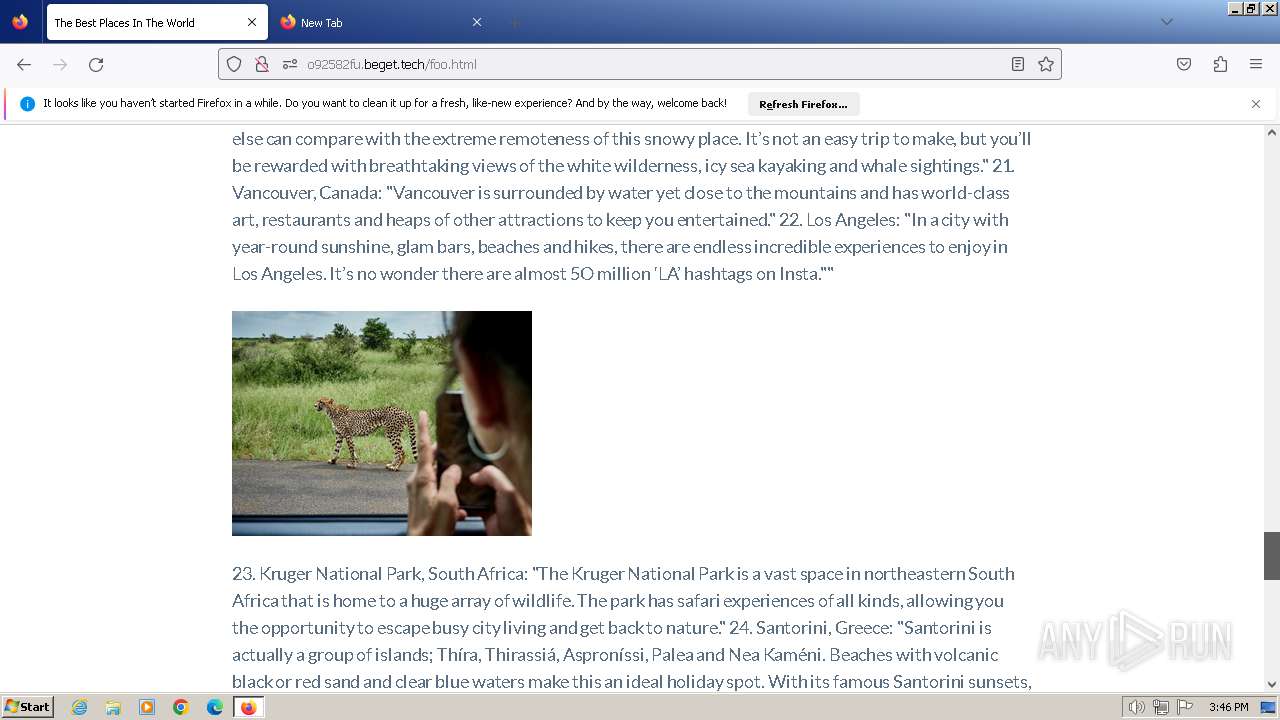Launch Internet Explorer from taskbar
The height and width of the screenshot is (720, 1280).
79,707
